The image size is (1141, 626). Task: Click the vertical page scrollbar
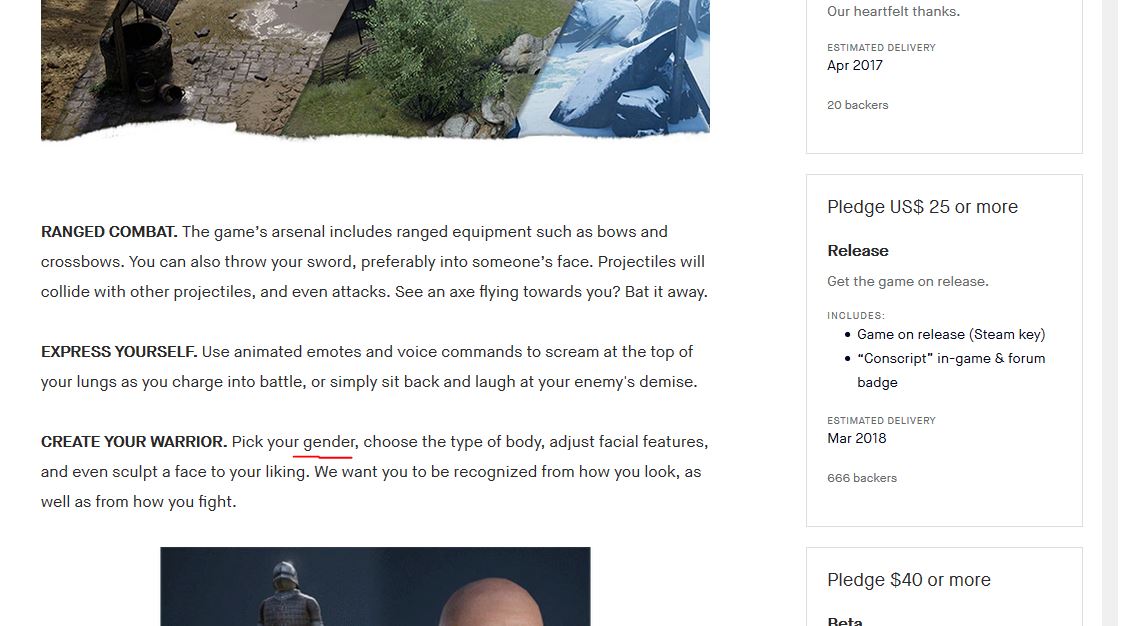point(1110,313)
